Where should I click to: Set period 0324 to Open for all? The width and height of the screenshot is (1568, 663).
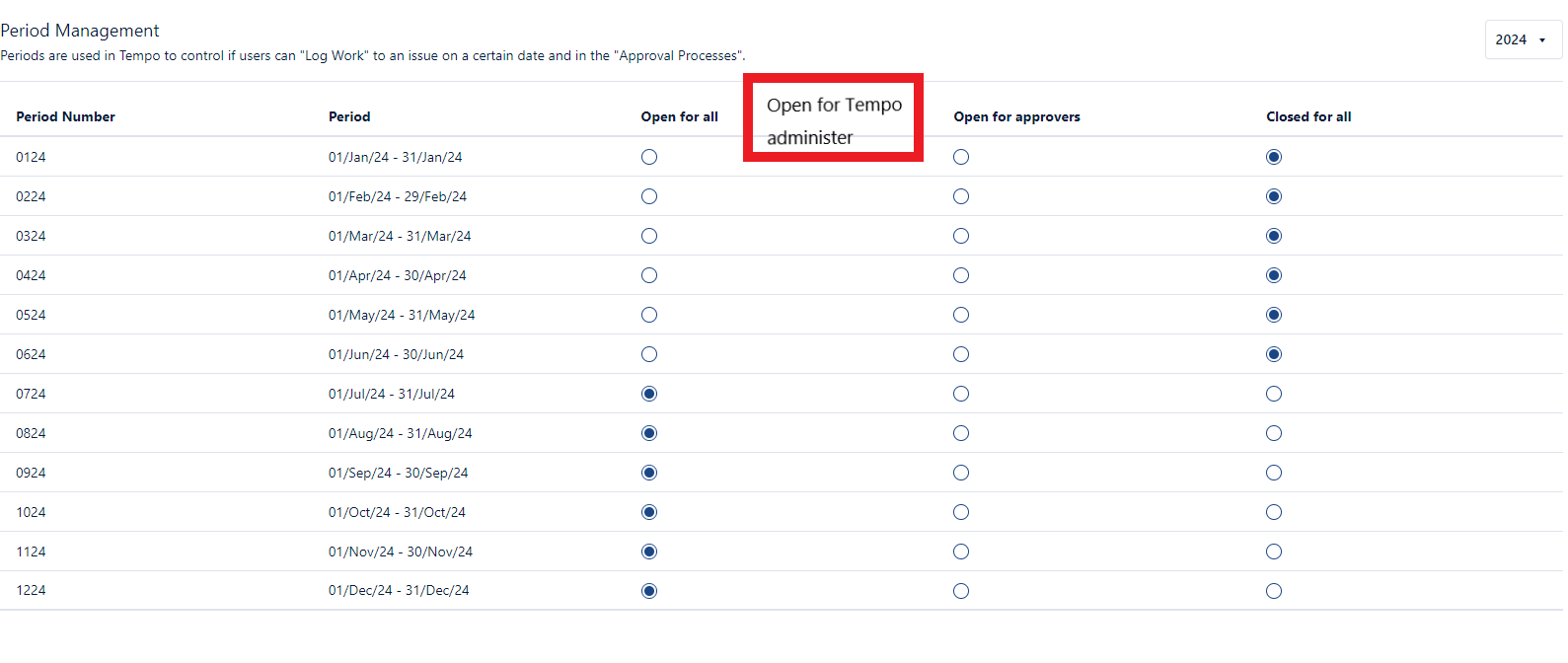pos(649,236)
